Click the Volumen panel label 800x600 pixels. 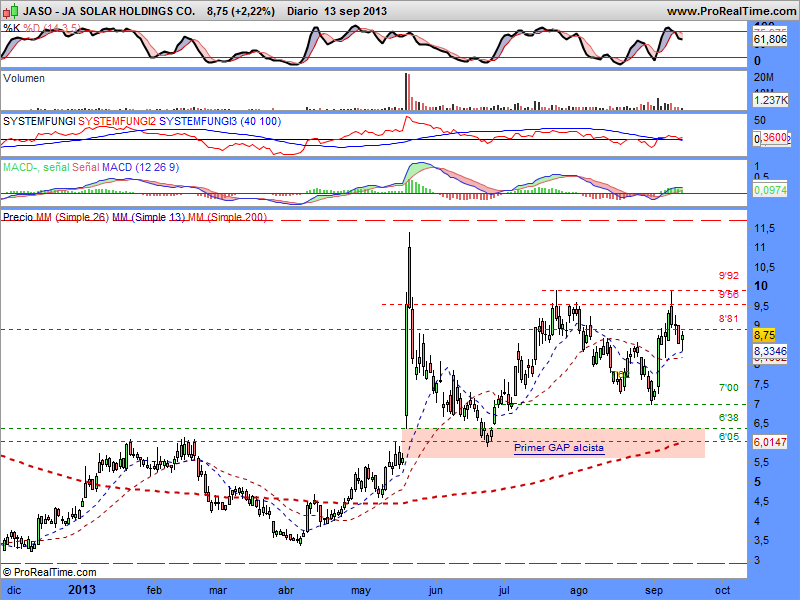pyautogui.click(x=24, y=78)
